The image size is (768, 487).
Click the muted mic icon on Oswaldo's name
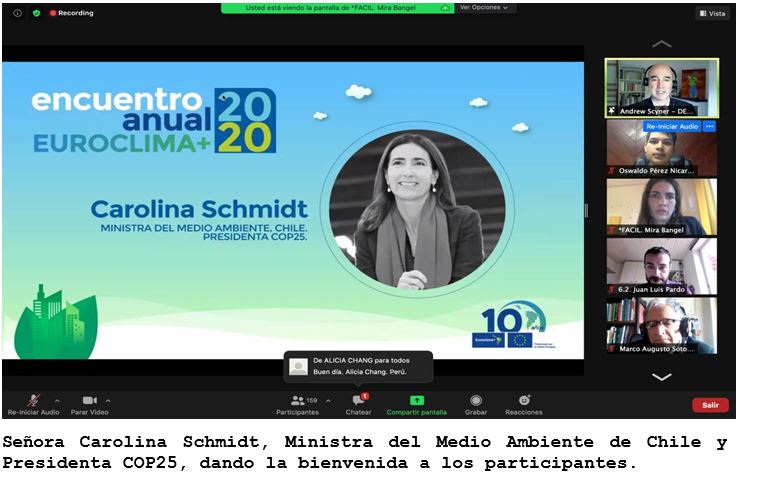coord(612,171)
